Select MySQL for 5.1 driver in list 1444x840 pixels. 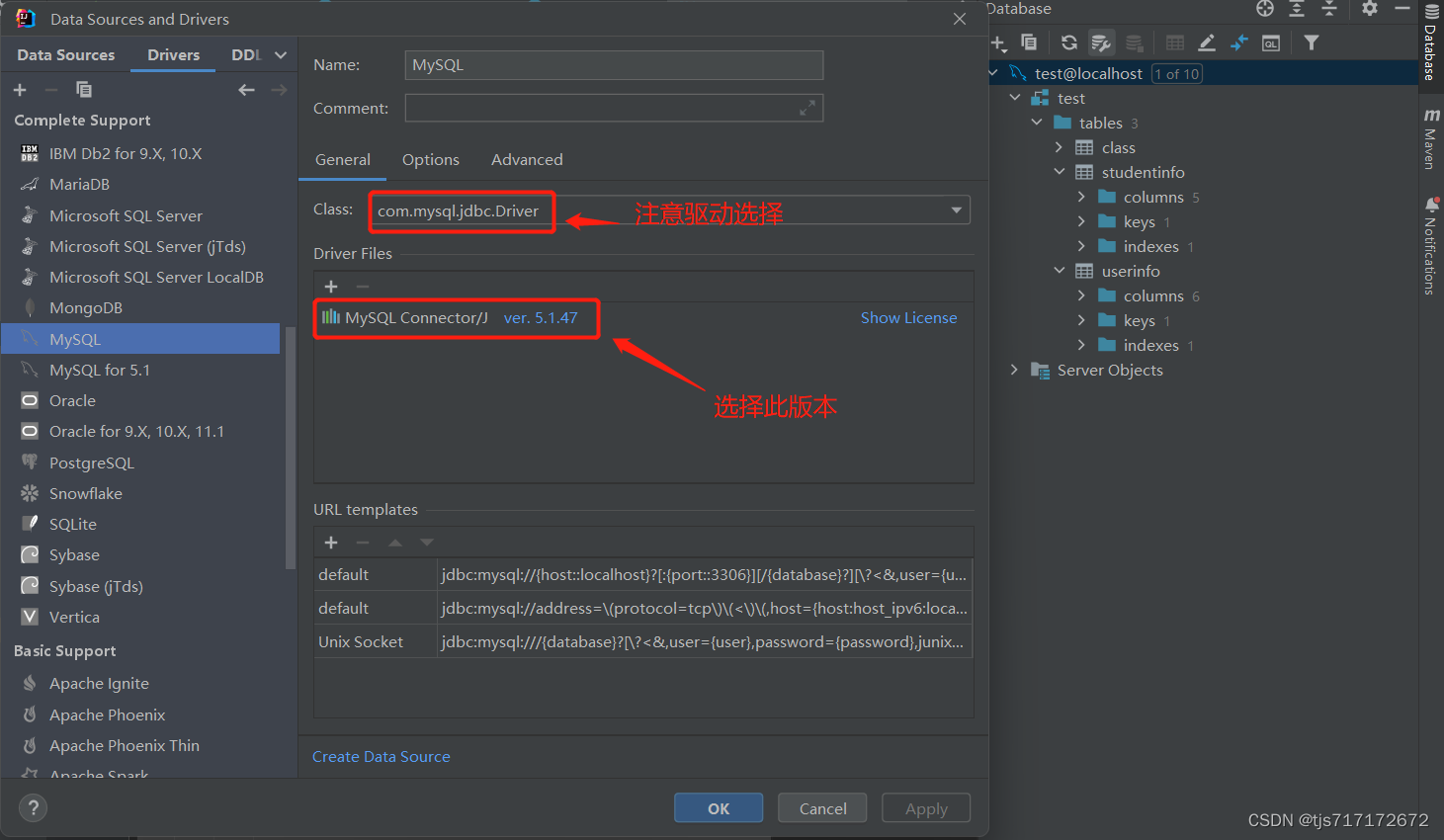pyautogui.click(x=140, y=370)
